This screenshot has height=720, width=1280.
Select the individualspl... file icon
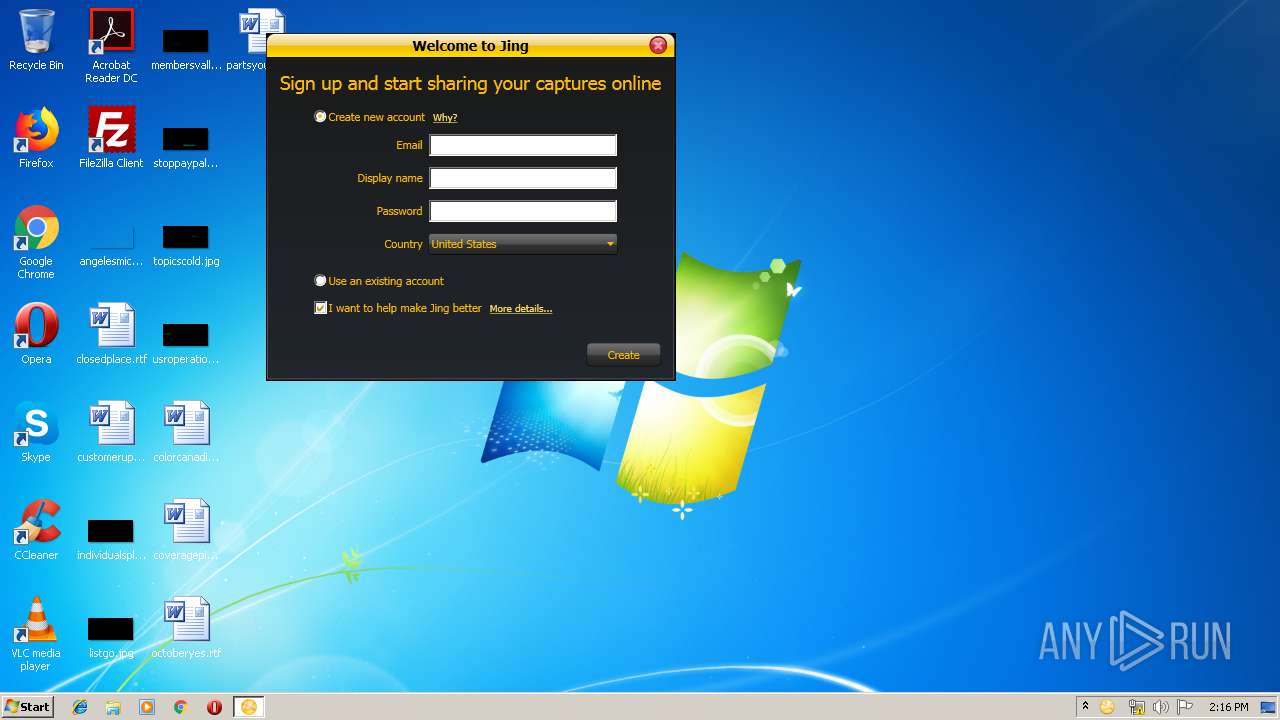111,539
